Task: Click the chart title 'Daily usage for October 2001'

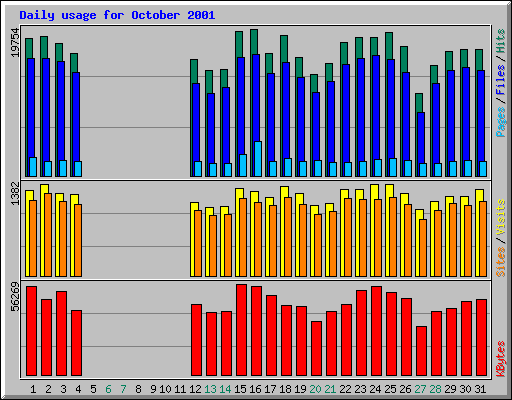Action: [117, 15]
